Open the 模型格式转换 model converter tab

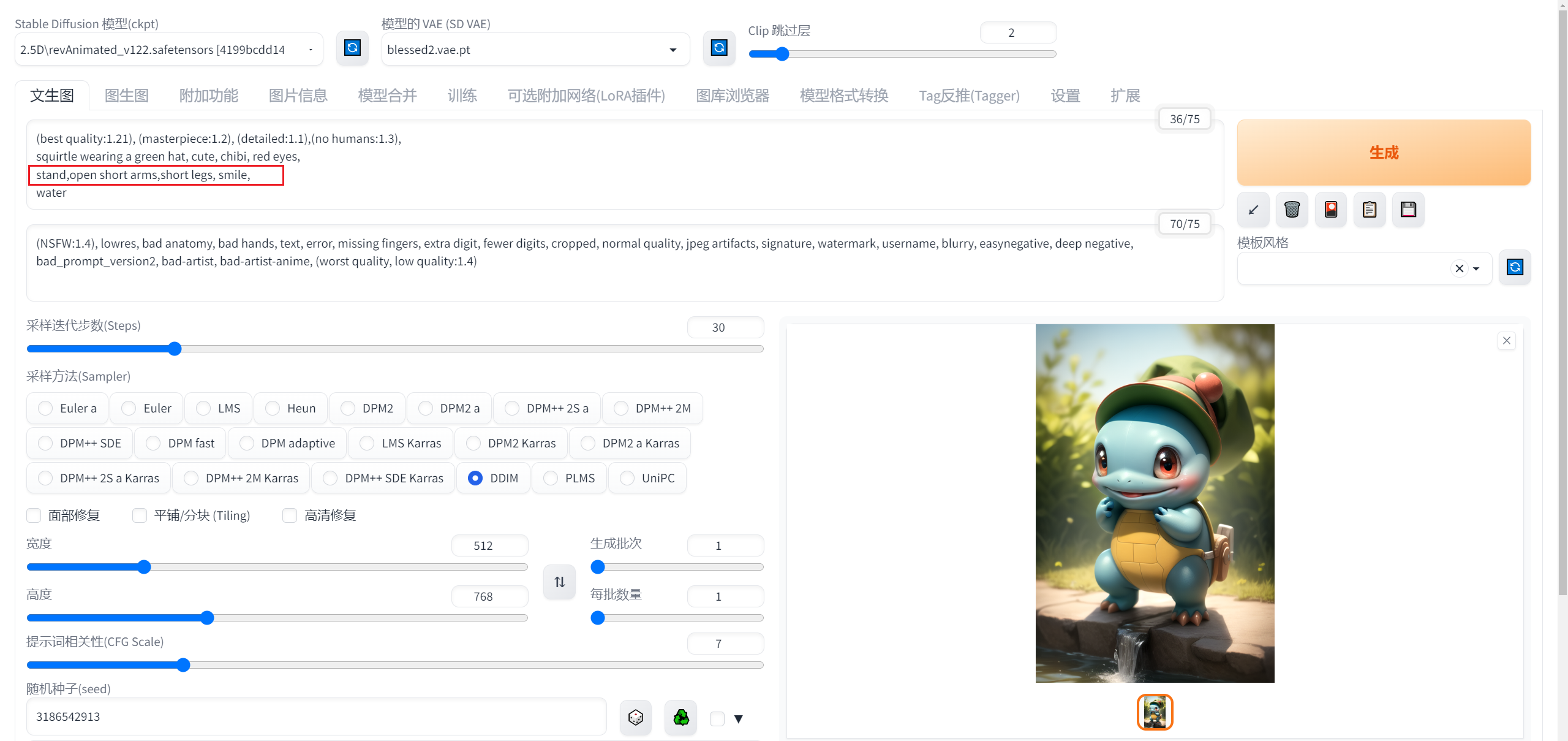844,96
